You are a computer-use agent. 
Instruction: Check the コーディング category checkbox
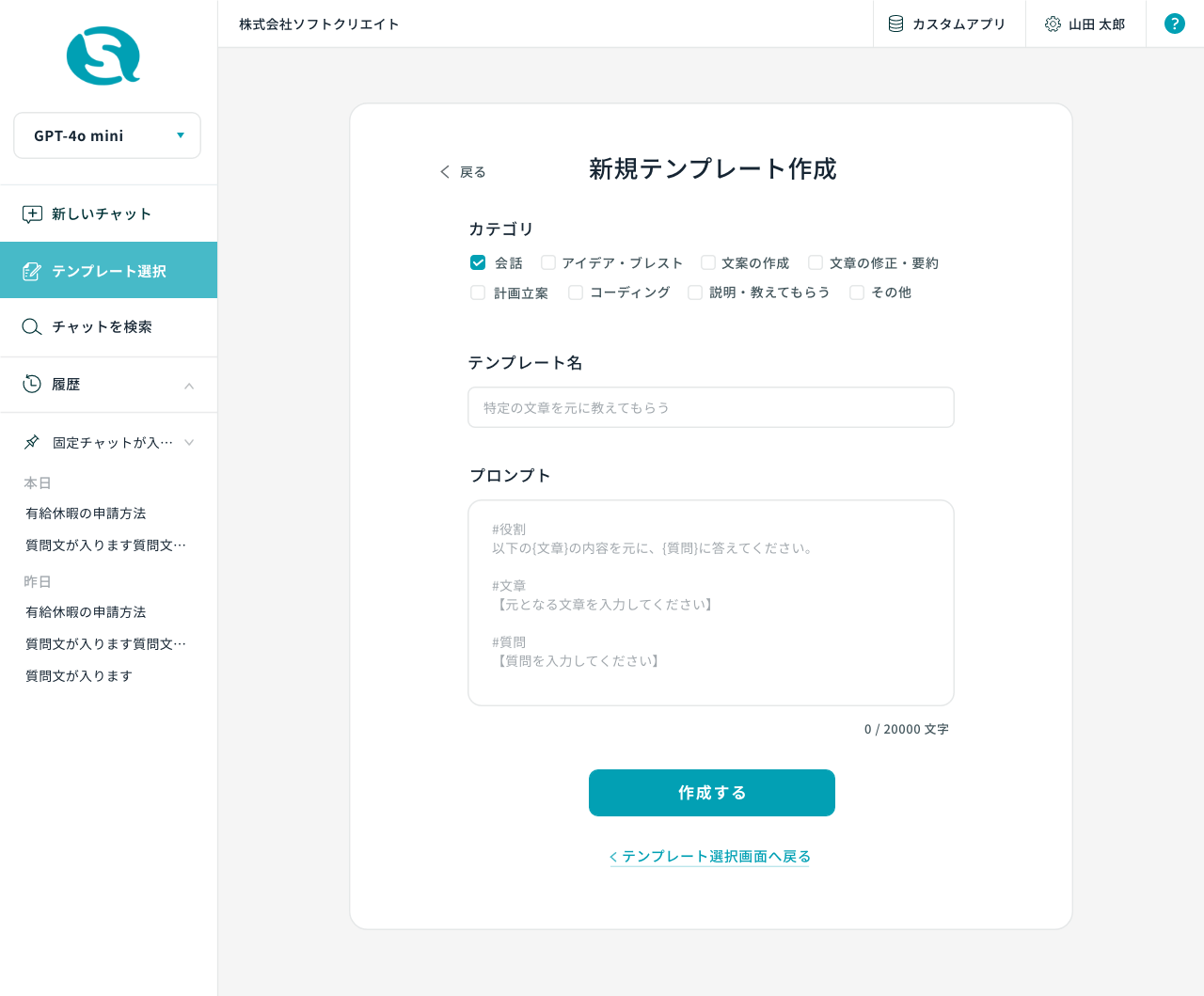pyautogui.click(x=576, y=292)
